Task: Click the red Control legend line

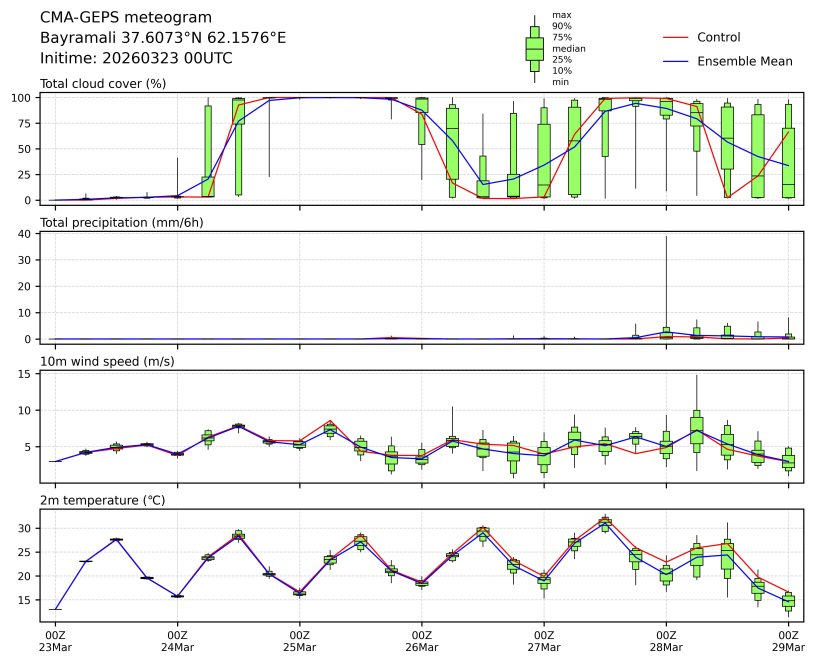Action: pyautogui.click(x=676, y=38)
